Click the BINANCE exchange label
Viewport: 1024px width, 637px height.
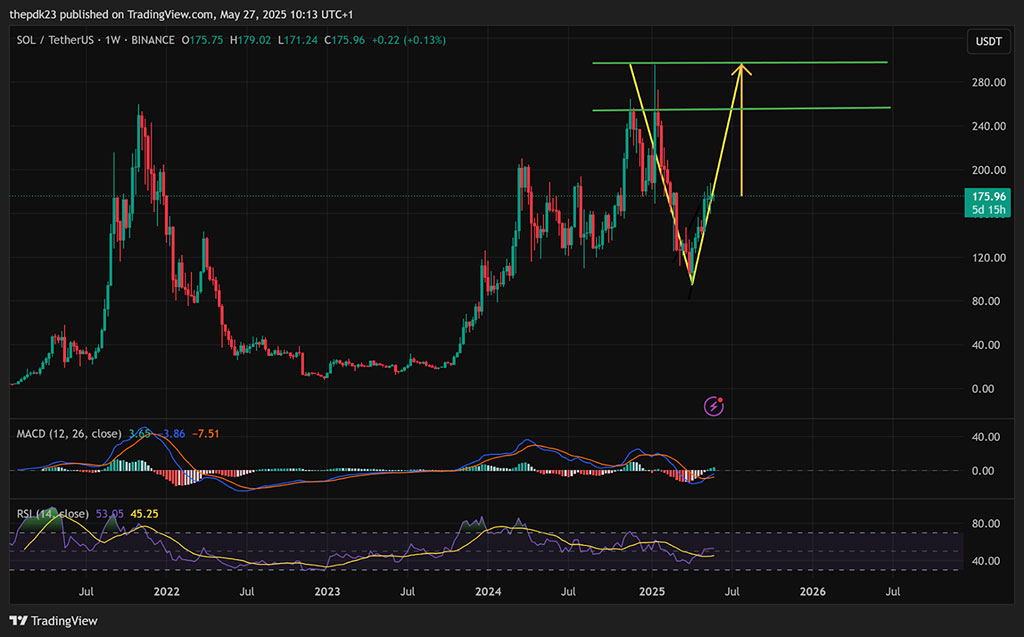point(153,40)
